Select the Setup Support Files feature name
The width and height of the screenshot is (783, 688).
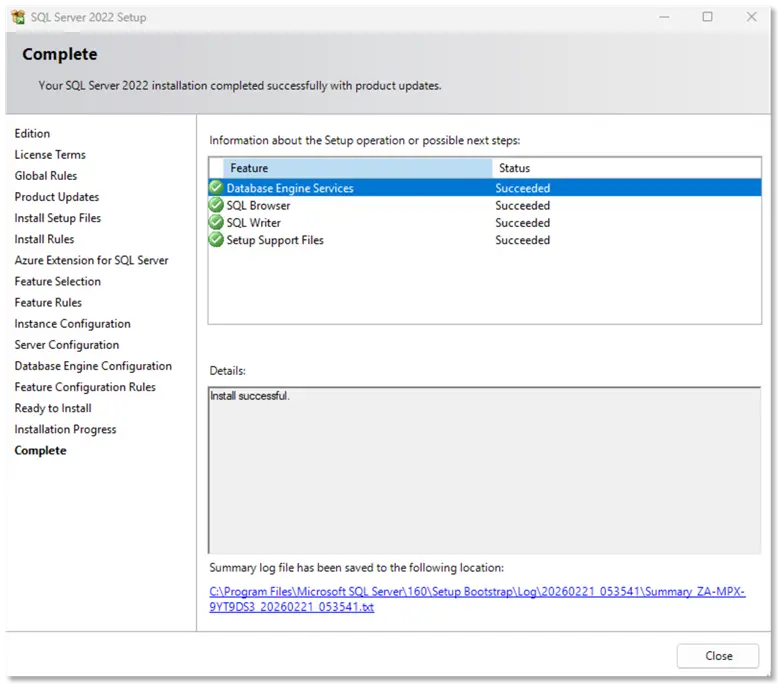click(x=275, y=240)
